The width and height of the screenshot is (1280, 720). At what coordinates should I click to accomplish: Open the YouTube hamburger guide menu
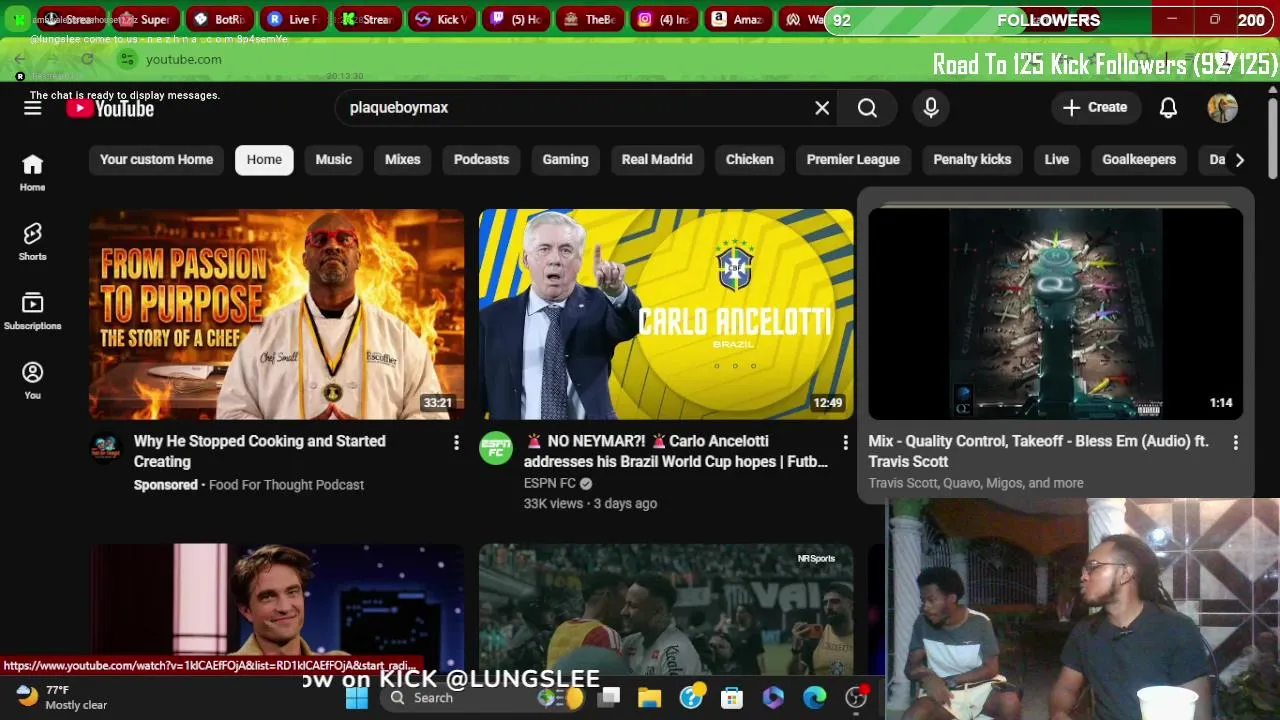tap(33, 108)
